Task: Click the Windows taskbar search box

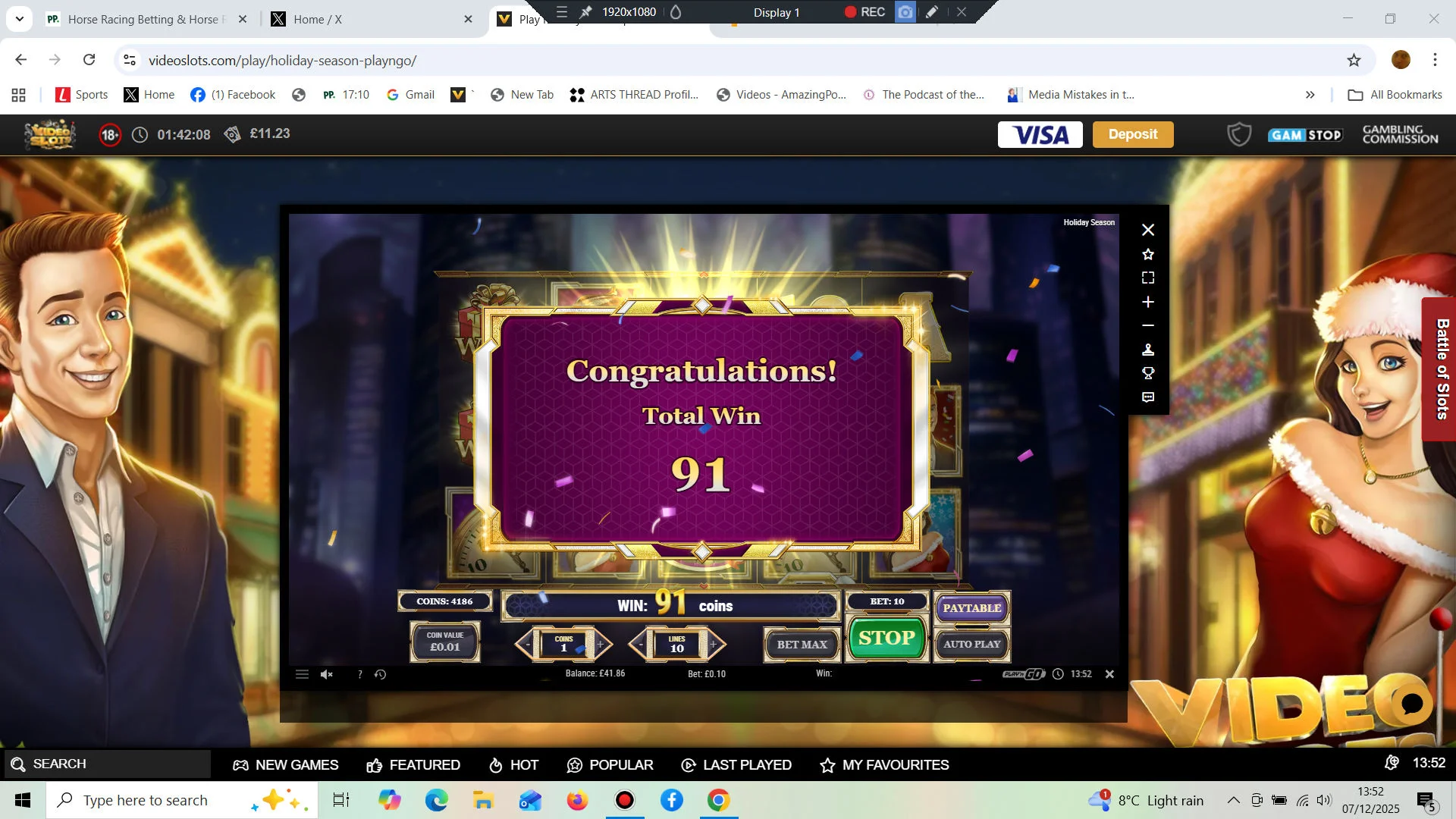Action: coord(182,800)
